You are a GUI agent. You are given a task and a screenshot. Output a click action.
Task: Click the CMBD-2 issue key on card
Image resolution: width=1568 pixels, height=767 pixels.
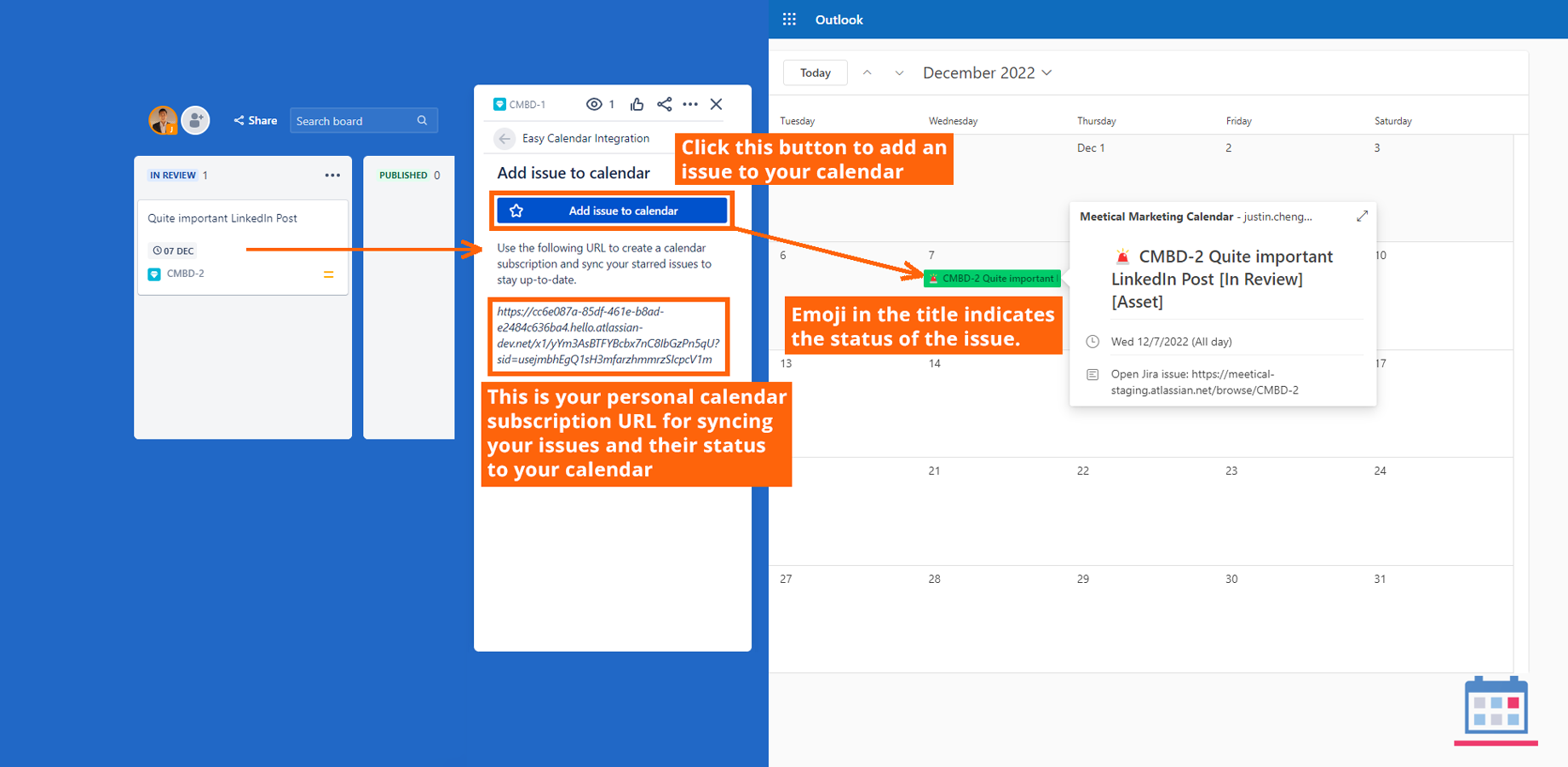point(185,274)
